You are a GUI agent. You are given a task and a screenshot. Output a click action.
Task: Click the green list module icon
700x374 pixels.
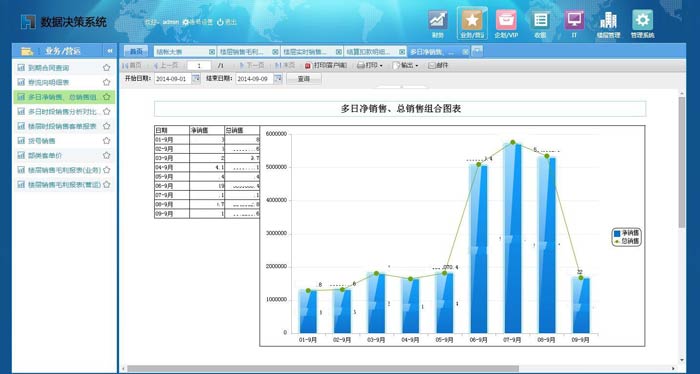pos(540,21)
